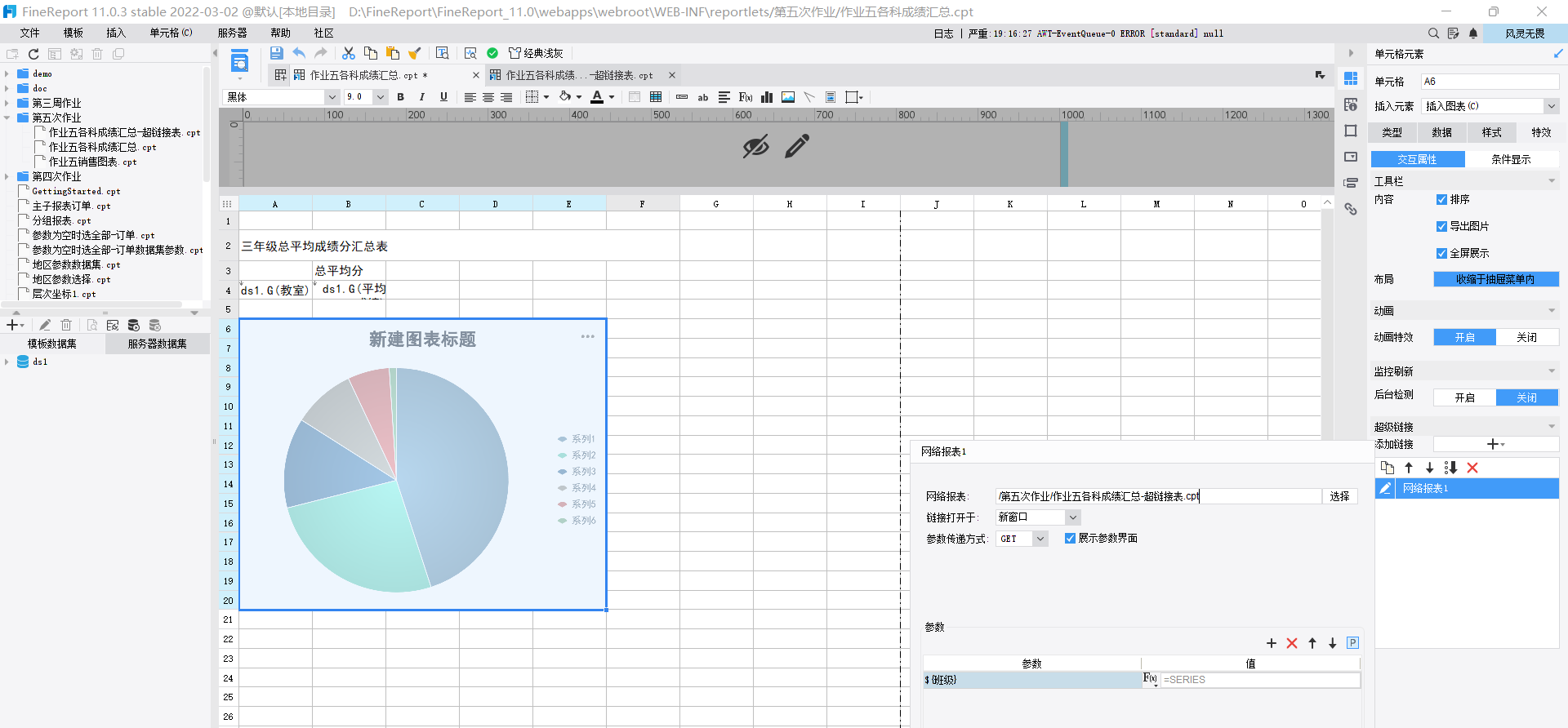The height and width of the screenshot is (728, 1568).
Task: Switch to the 服务器数据集 tab
Action: (158, 344)
